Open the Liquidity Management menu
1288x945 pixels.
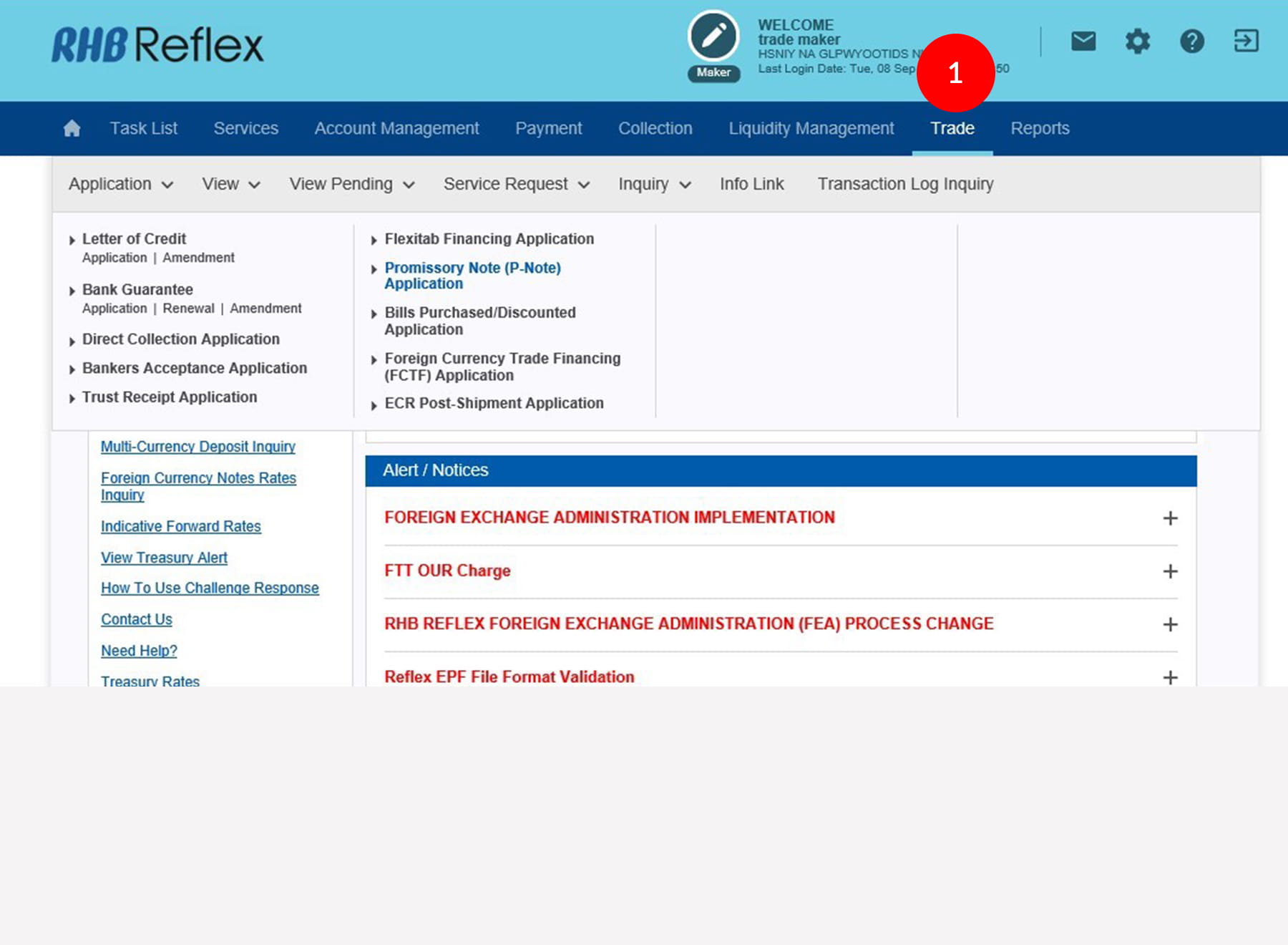coord(811,129)
